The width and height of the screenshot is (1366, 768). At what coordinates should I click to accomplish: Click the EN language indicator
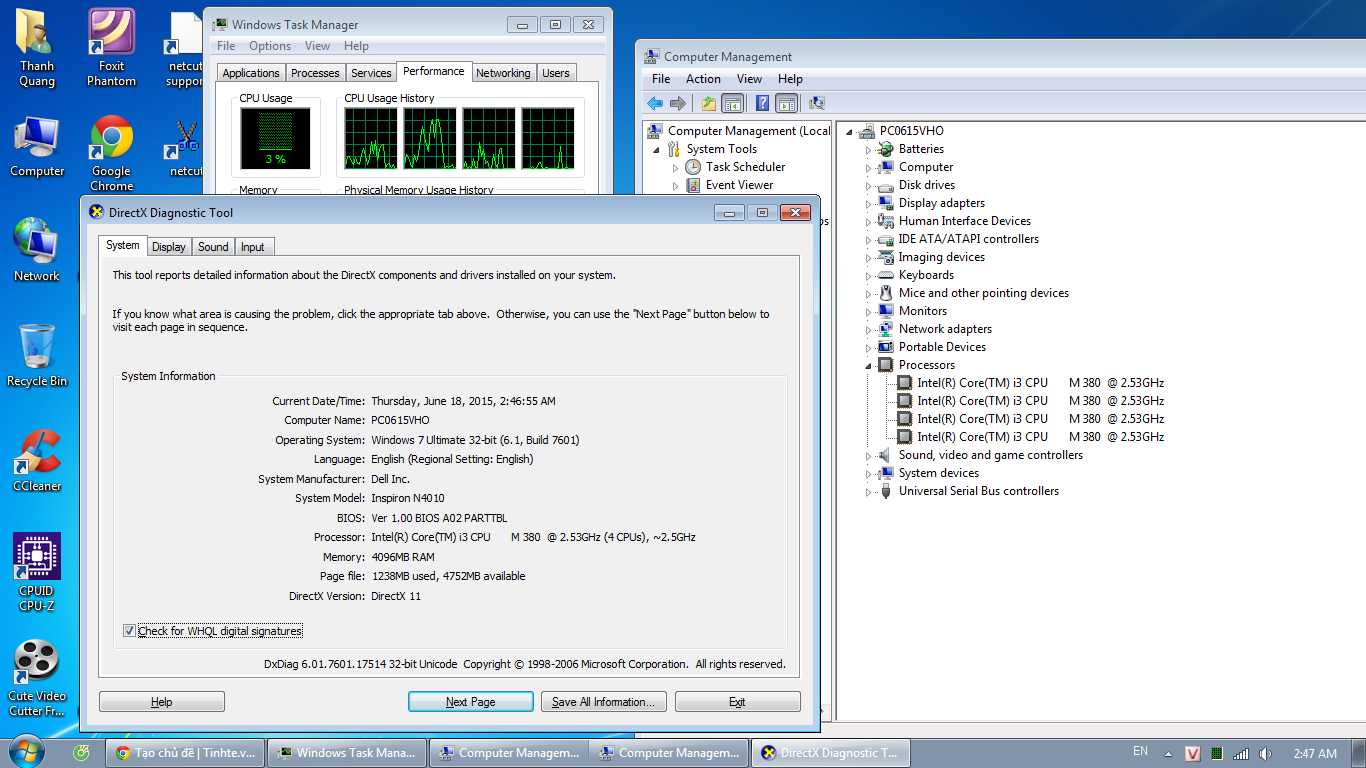coord(1140,751)
